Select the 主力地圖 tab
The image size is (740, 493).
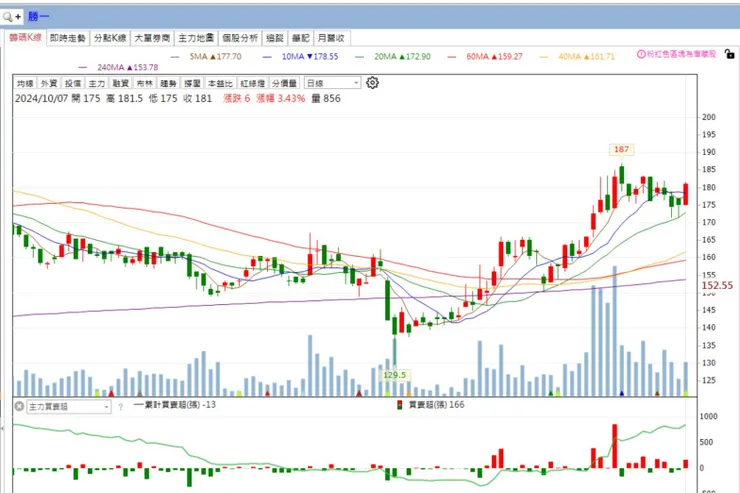pyautogui.click(x=196, y=38)
